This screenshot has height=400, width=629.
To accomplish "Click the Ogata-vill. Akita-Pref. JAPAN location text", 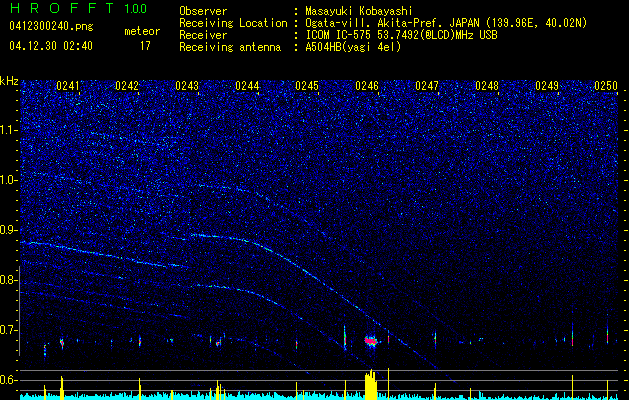I will pyautogui.click(x=446, y=23).
